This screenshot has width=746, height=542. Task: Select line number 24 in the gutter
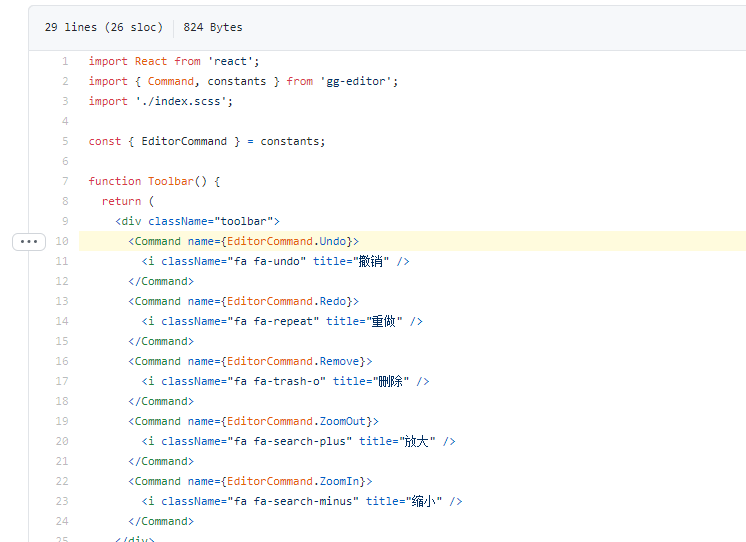(x=62, y=521)
